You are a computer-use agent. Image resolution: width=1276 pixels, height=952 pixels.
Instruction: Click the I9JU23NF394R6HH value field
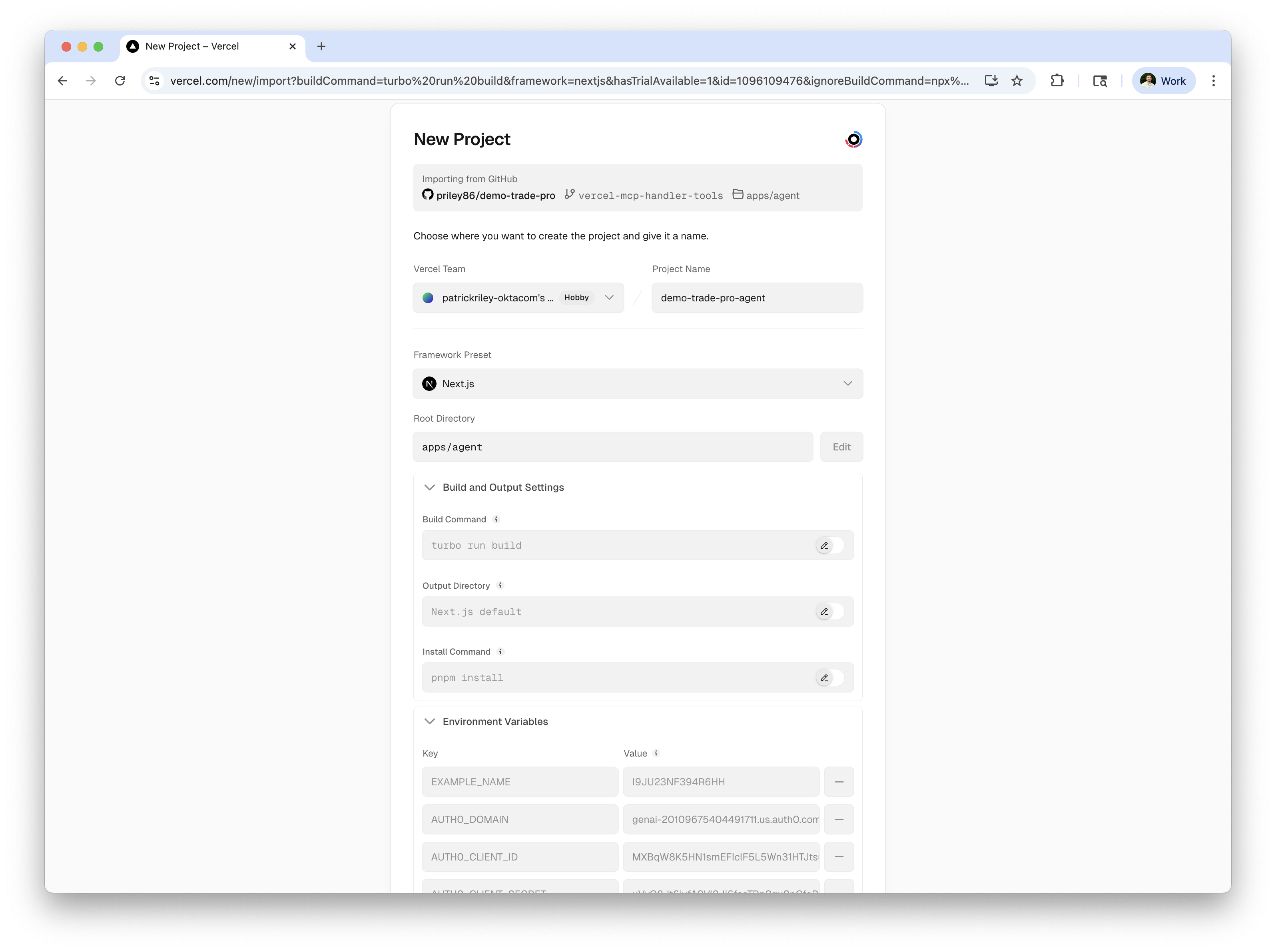pyautogui.click(x=721, y=781)
